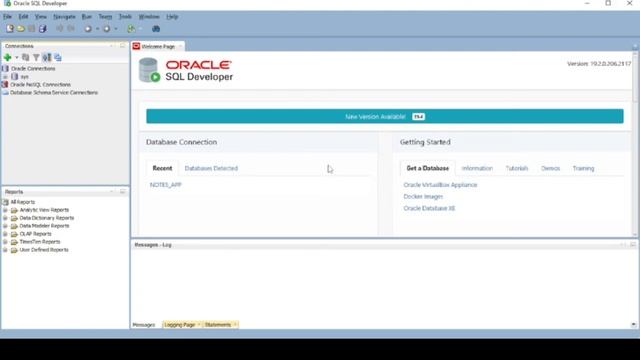
Task: Click the Undo toolbar icon
Action: pos(60,29)
